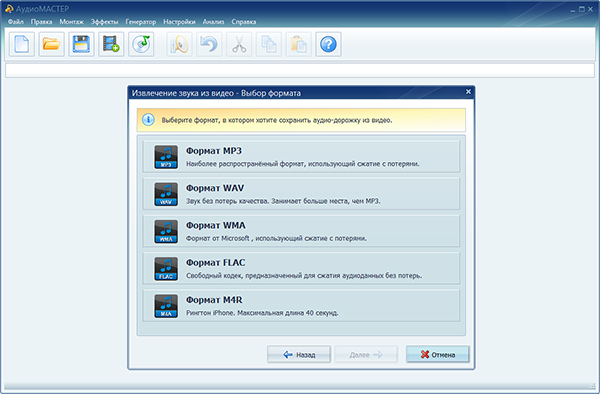The height and width of the screenshot is (394, 600).
Task: Click the Undo arrow icon
Action: coord(209,44)
